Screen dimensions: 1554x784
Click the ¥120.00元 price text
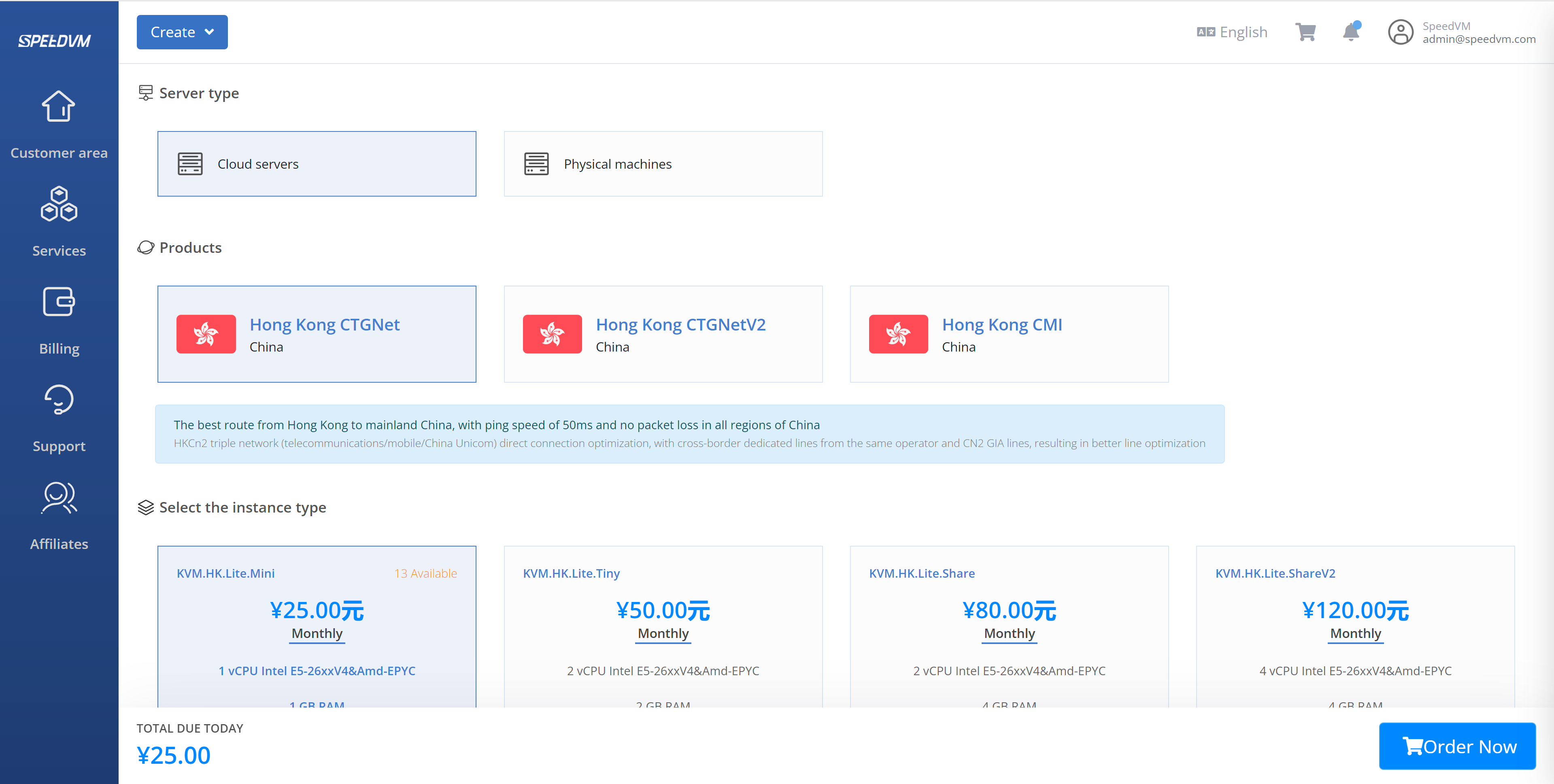click(x=1356, y=610)
